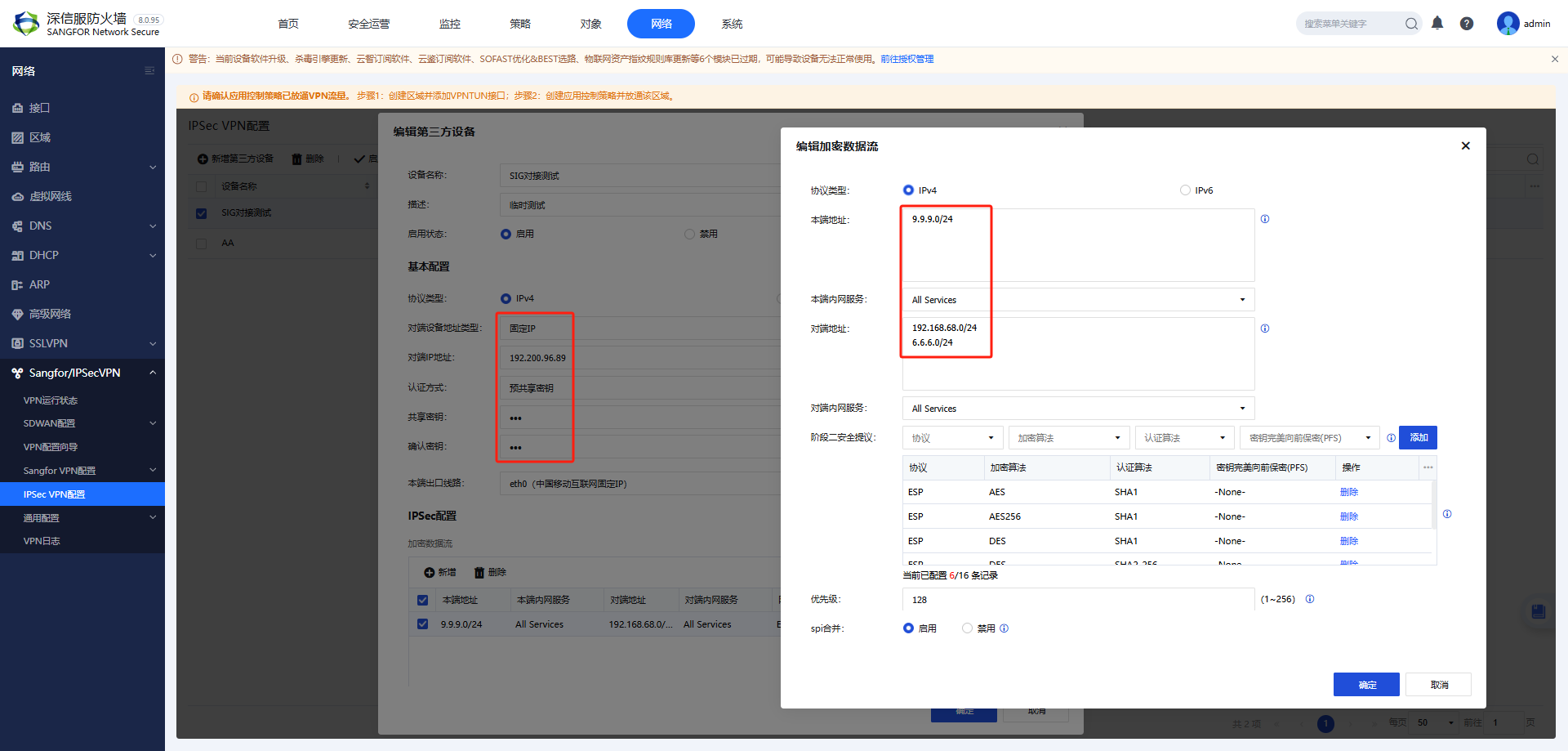1568x751 pixels.
Task: Click the 接口 interface icon in sidebar
Action: [x=17, y=108]
